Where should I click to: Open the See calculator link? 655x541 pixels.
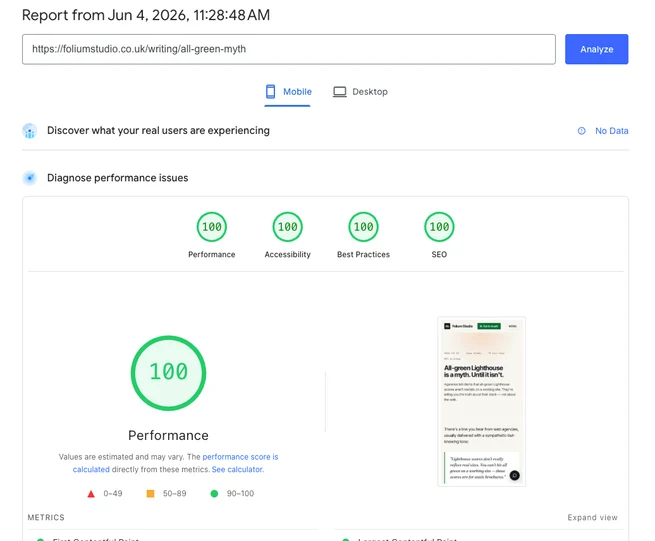(x=238, y=469)
